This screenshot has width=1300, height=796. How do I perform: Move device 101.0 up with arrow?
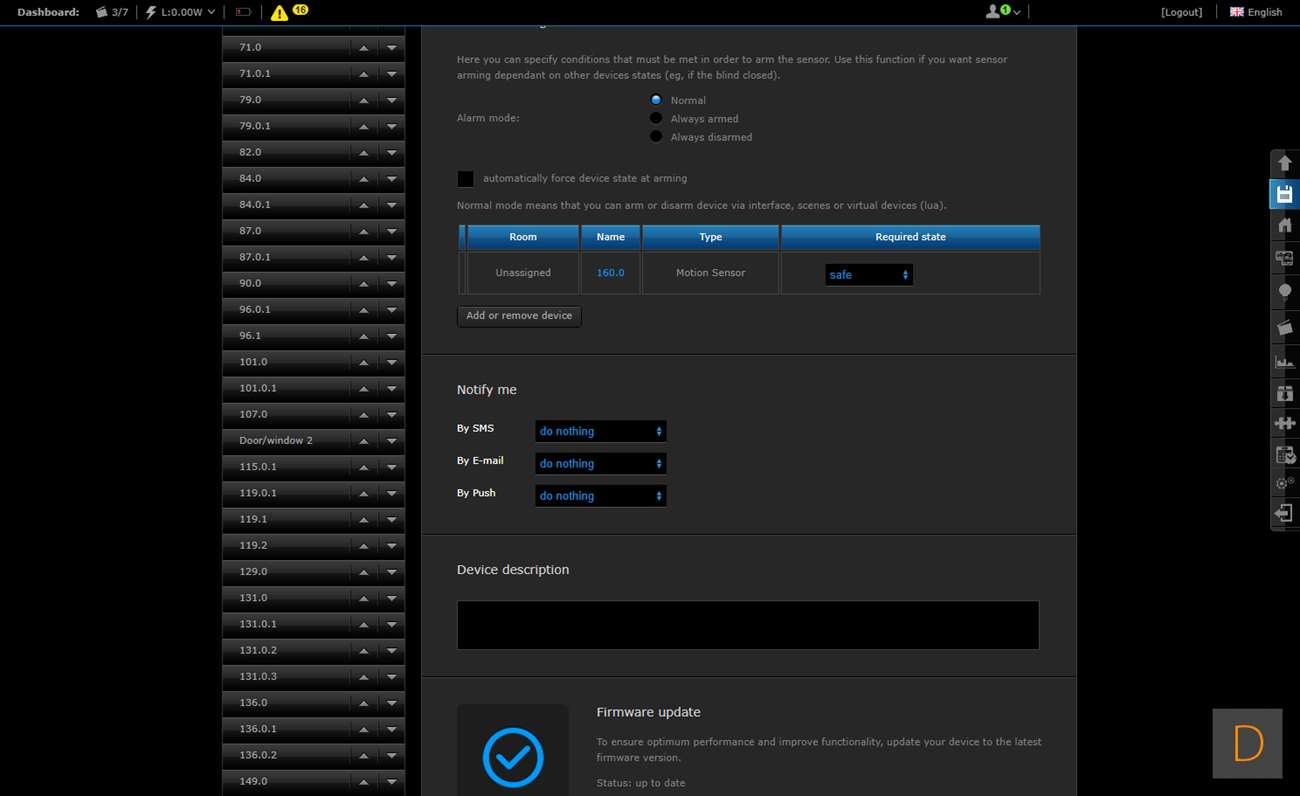(x=364, y=362)
